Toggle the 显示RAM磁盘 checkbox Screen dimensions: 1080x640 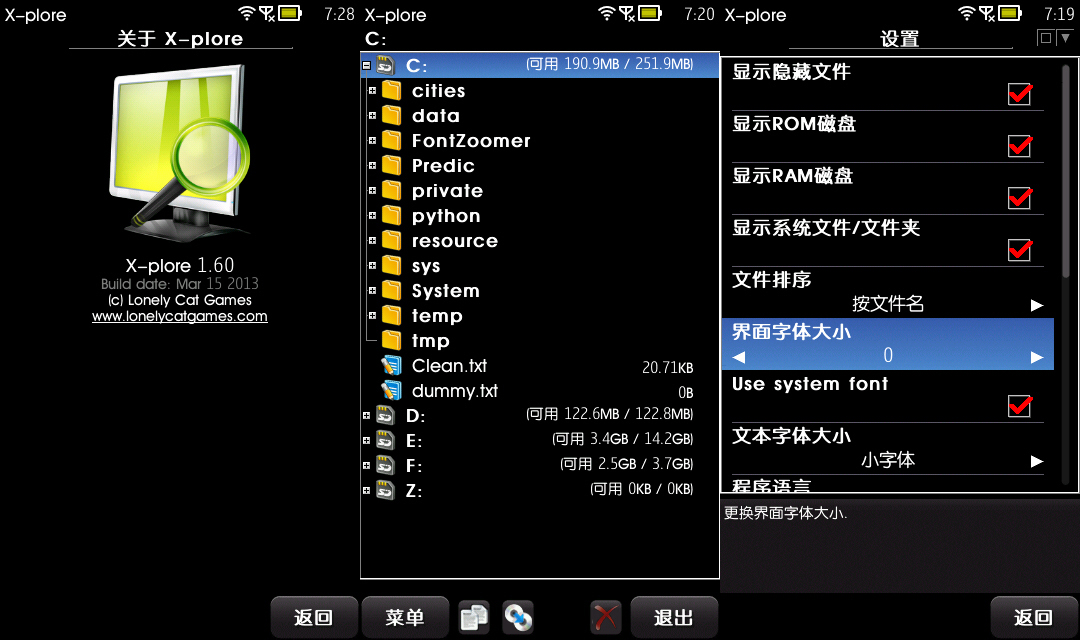pyautogui.click(x=1019, y=198)
